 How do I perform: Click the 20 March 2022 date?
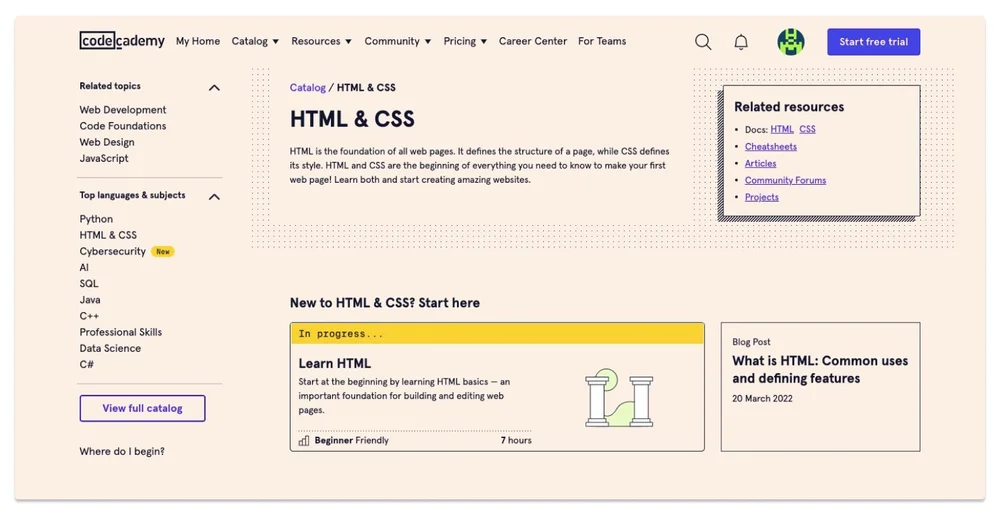click(762, 398)
